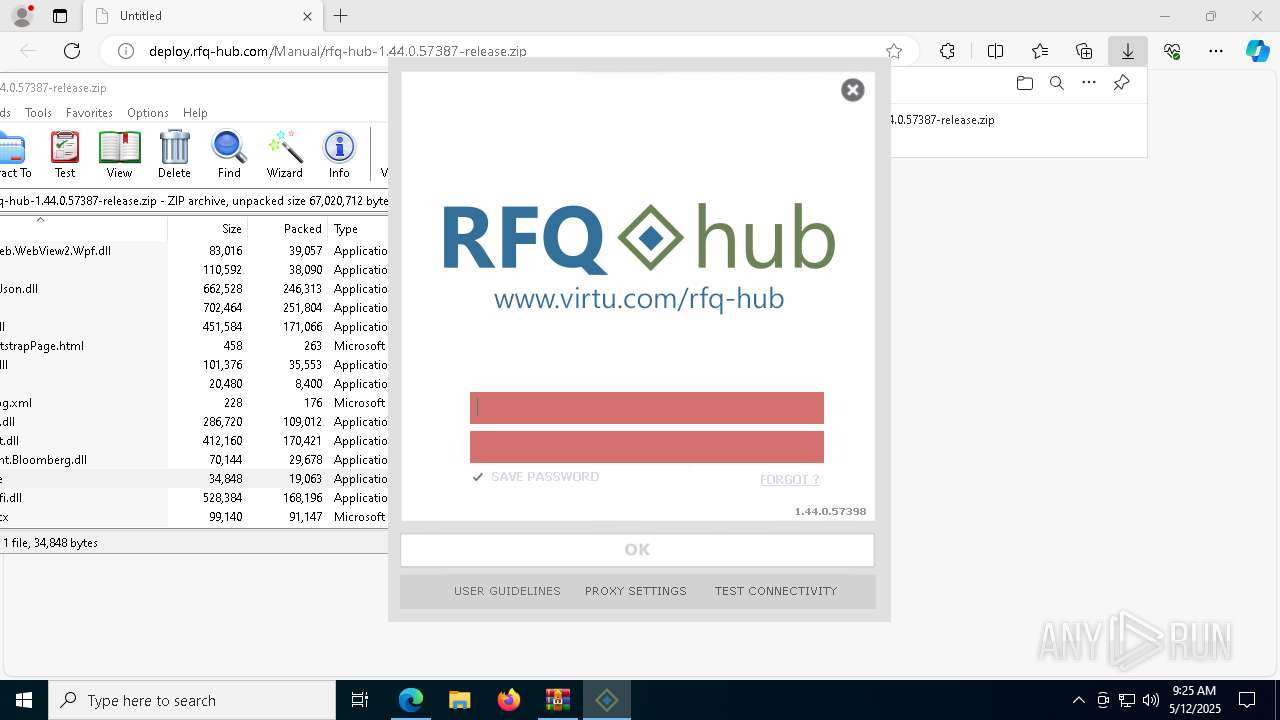The height and width of the screenshot is (720, 1280).
Task: Open downloads folder icon in downloads panel
Action: coord(1024,83)
